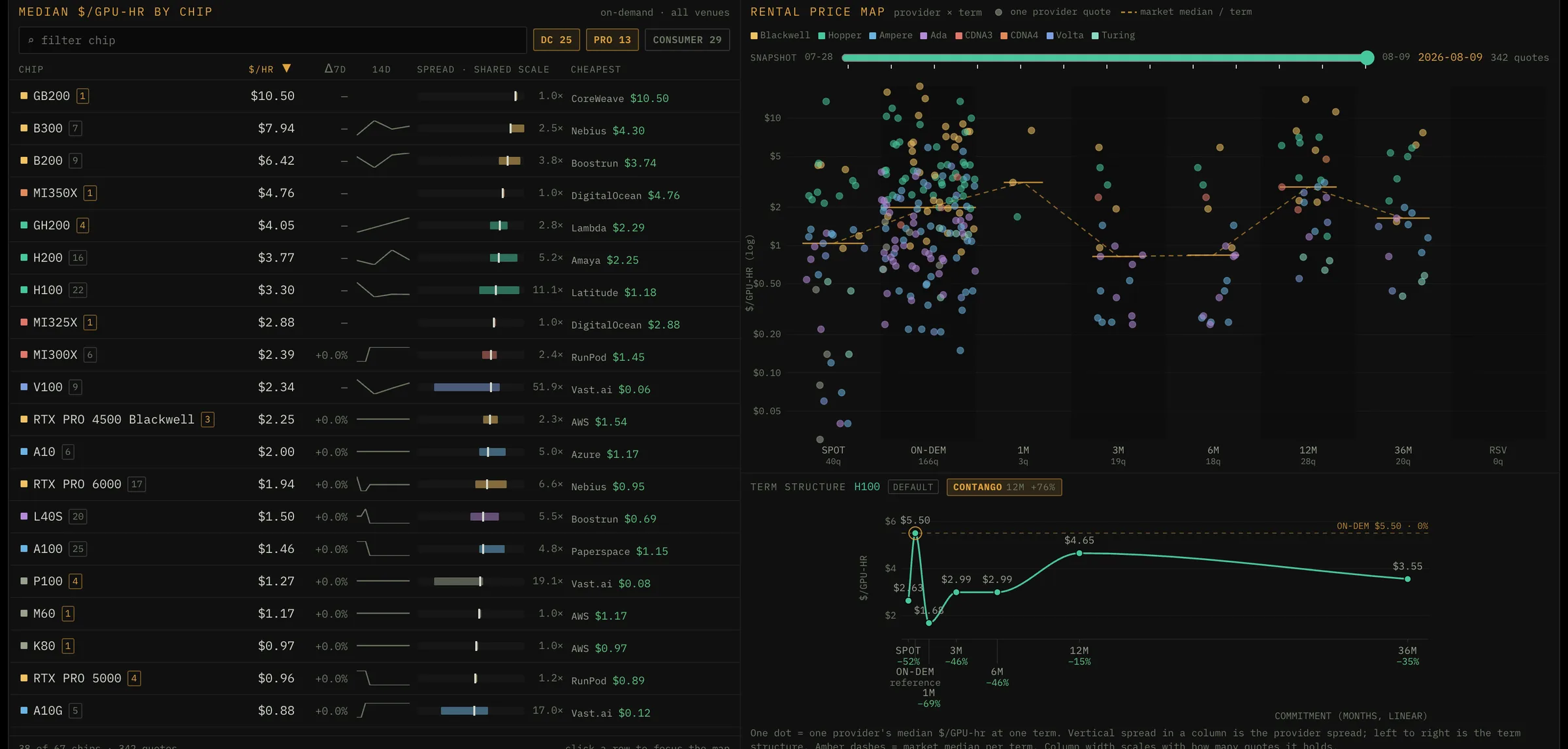Select the RTX PRO 4500 Blackwell chip name

[114, 420]
